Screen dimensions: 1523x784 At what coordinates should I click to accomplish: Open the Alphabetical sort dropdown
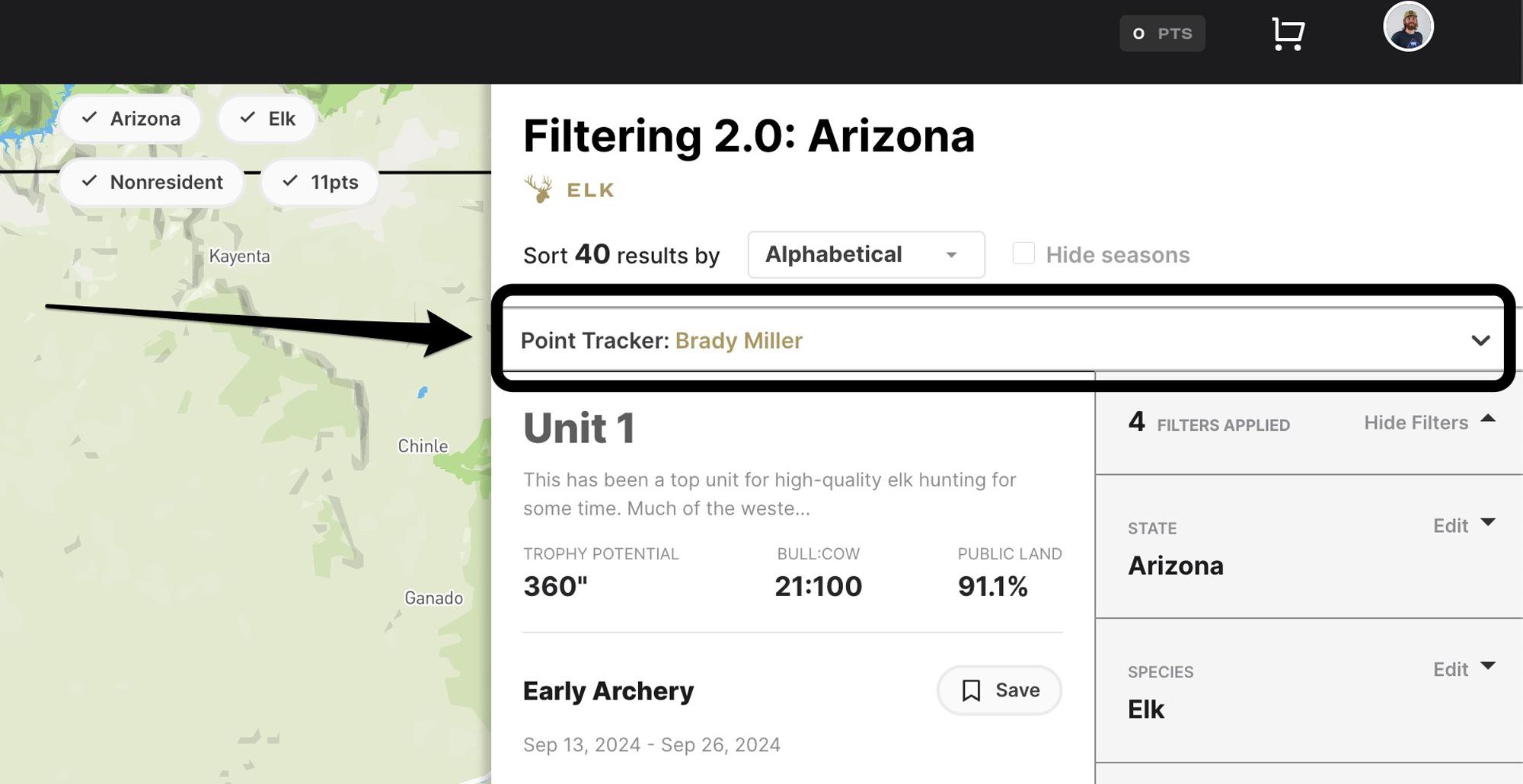coord(865,255)
